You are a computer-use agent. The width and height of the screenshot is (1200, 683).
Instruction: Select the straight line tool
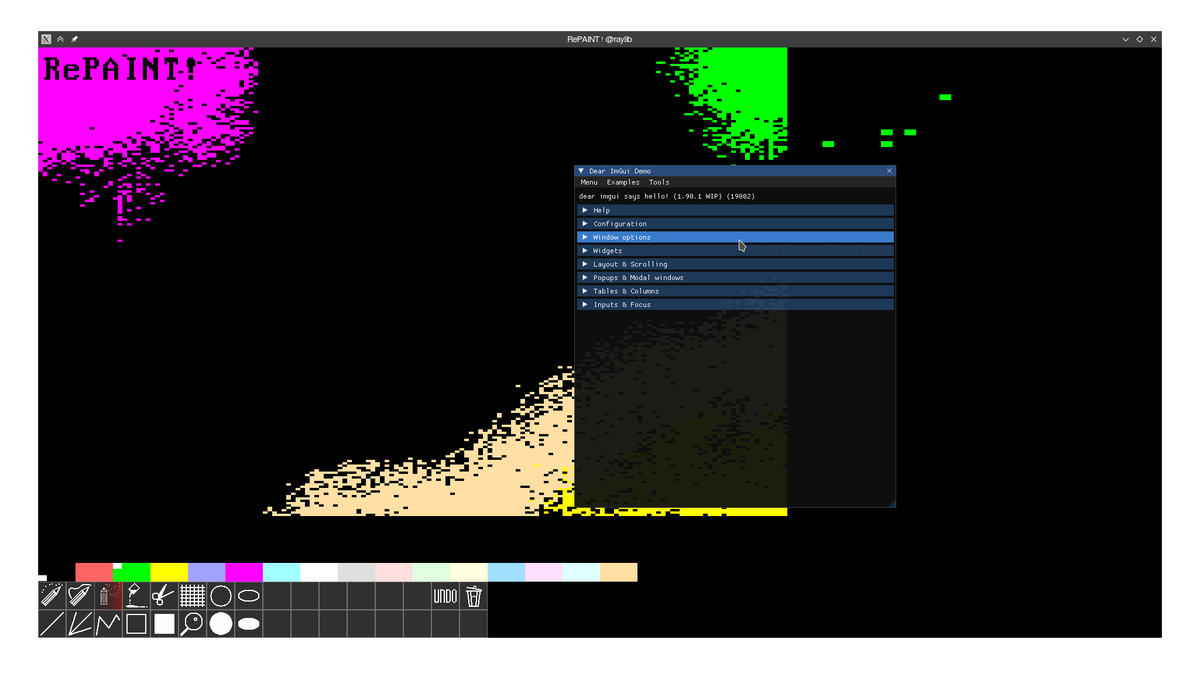click(x=52, y=624)
